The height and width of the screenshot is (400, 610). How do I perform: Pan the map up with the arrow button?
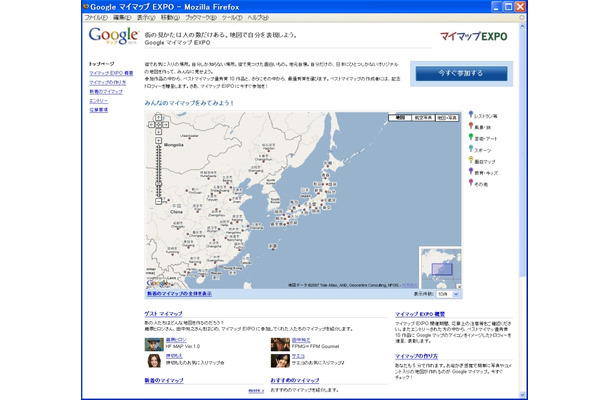(x=158, y=117)
